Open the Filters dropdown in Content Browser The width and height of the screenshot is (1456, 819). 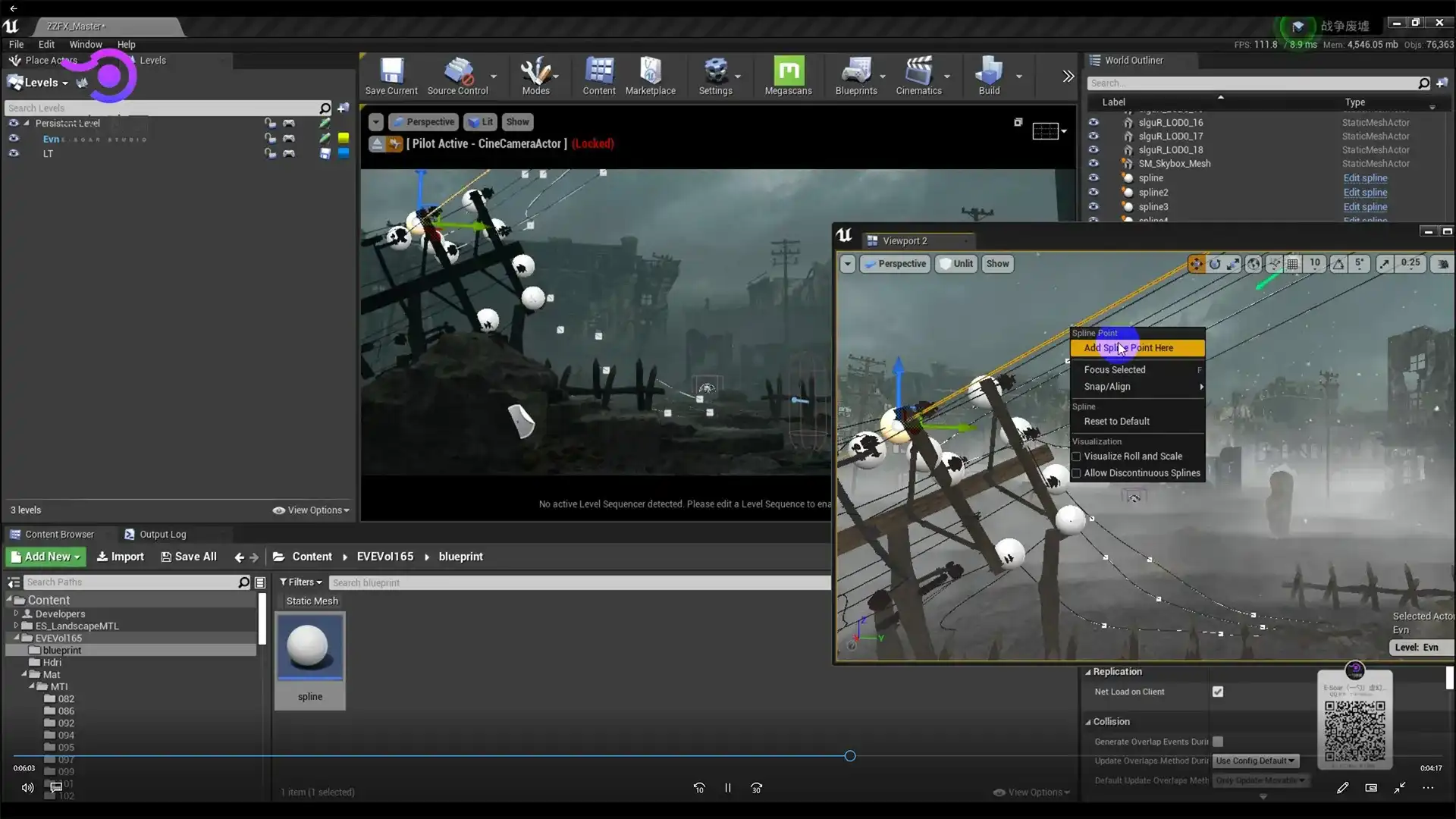click(x=300, y=582)
